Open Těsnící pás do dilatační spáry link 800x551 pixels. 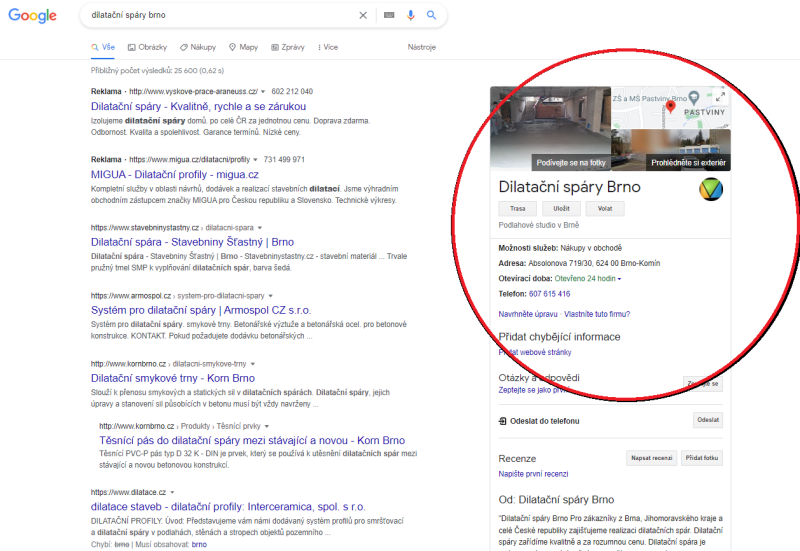252,440
